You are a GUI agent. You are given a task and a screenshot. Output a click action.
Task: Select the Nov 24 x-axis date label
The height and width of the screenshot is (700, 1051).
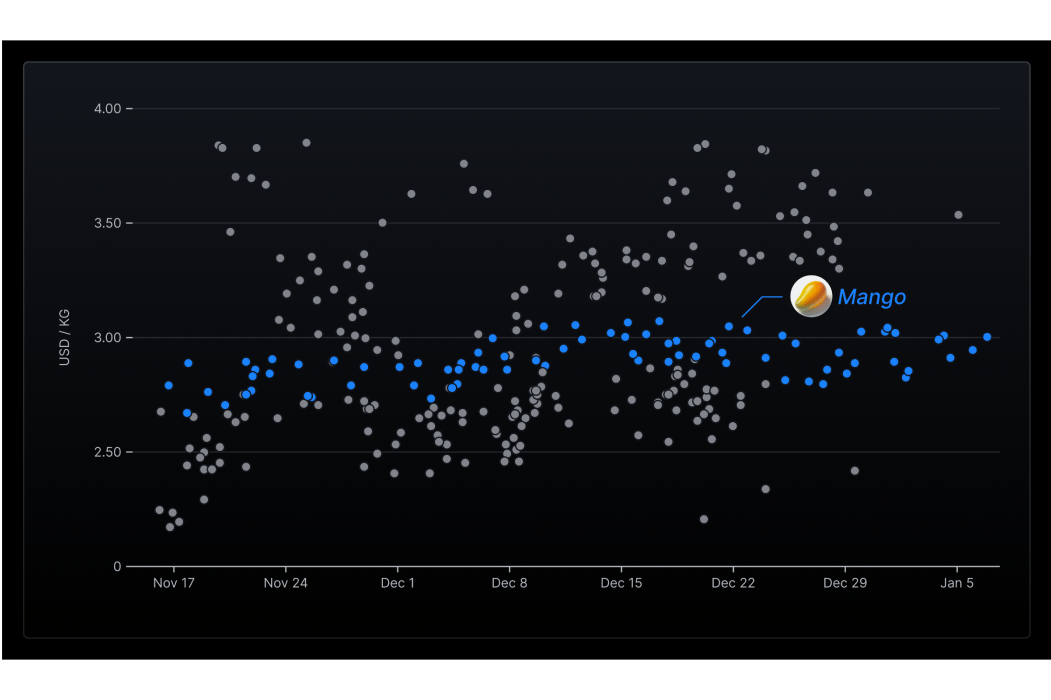click(x=285, y=583)
